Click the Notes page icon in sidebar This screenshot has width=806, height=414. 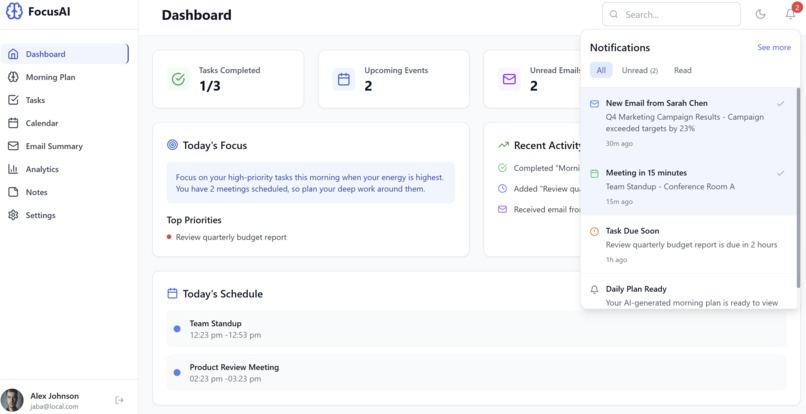(13, 192)
